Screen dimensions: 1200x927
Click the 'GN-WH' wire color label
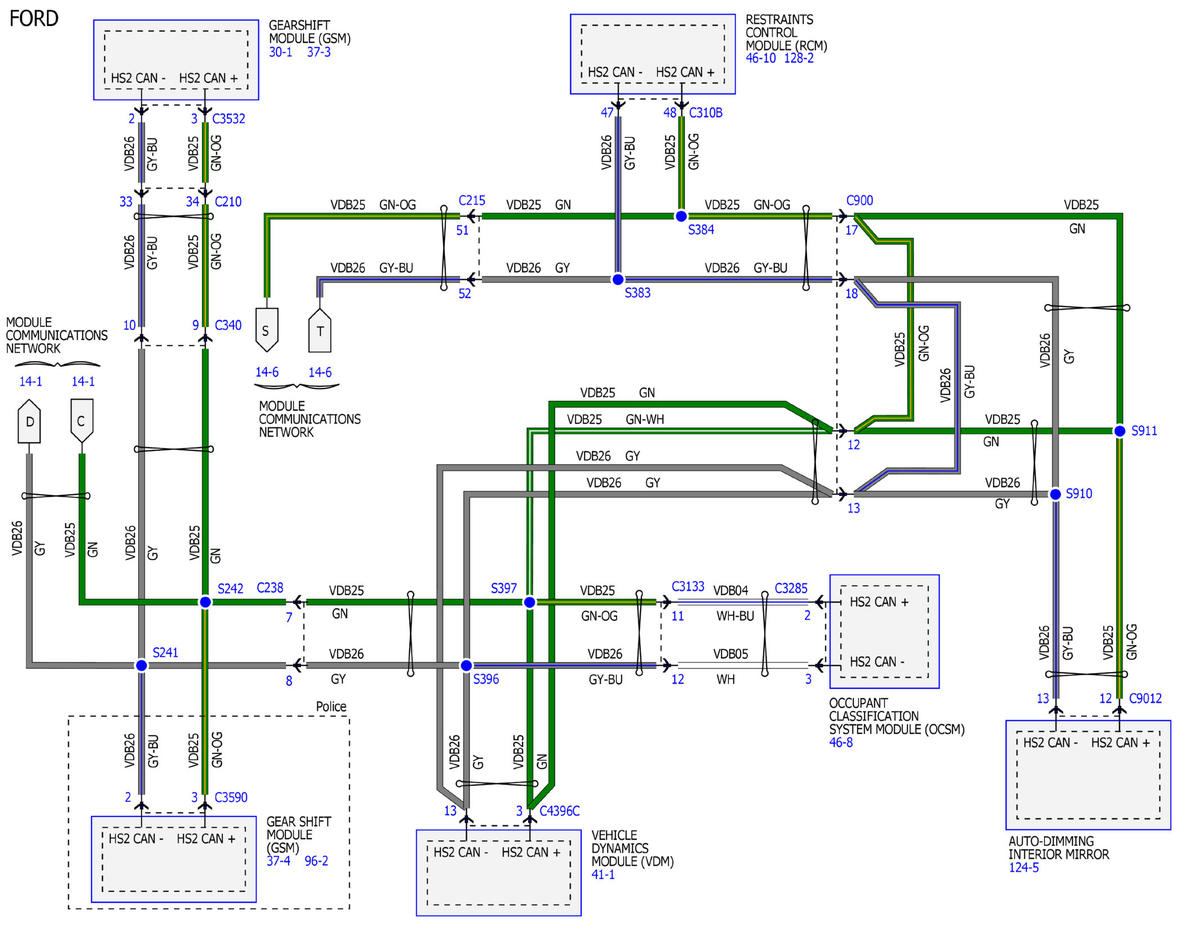[647, 419]
